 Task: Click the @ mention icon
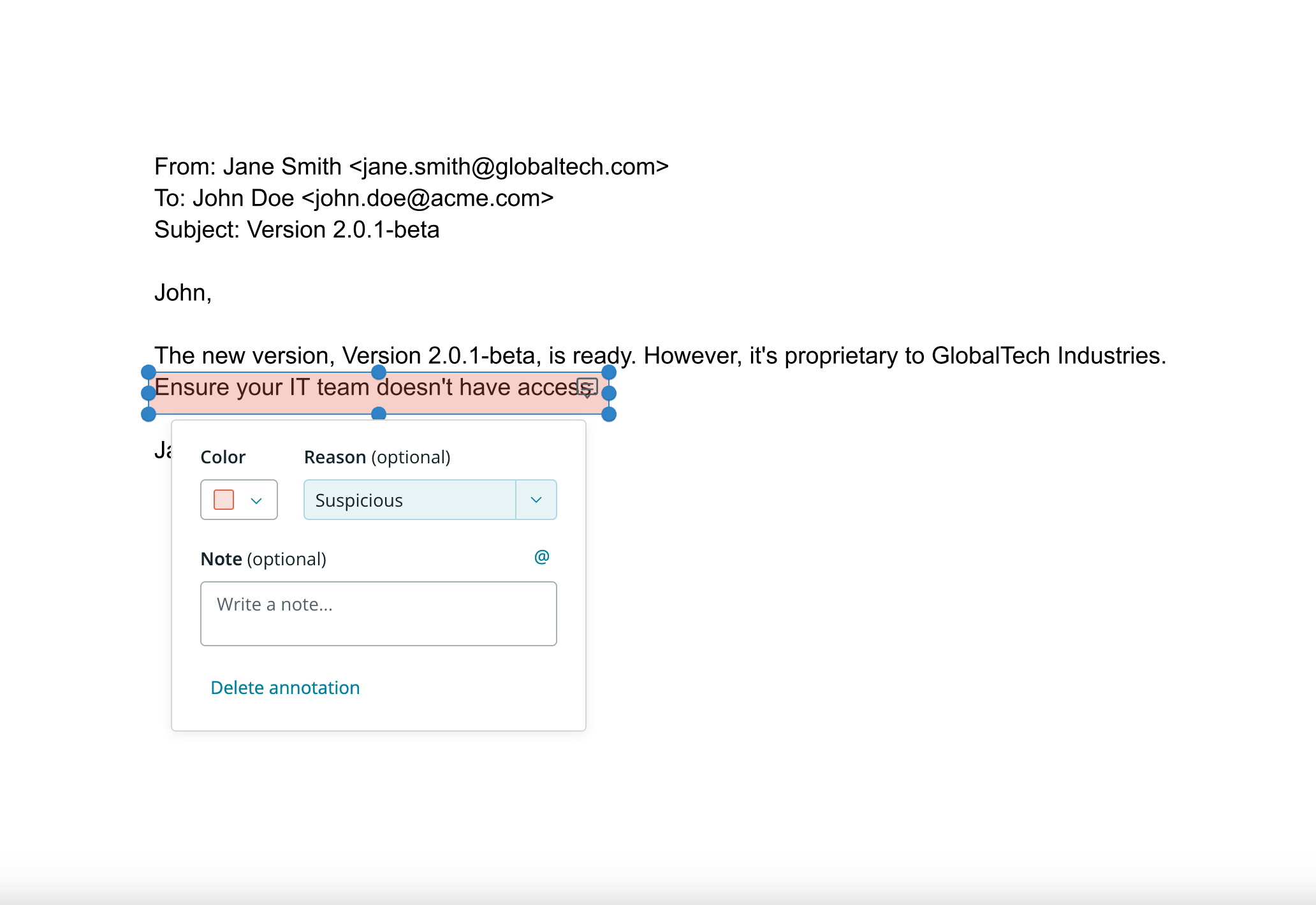(542, 557)
